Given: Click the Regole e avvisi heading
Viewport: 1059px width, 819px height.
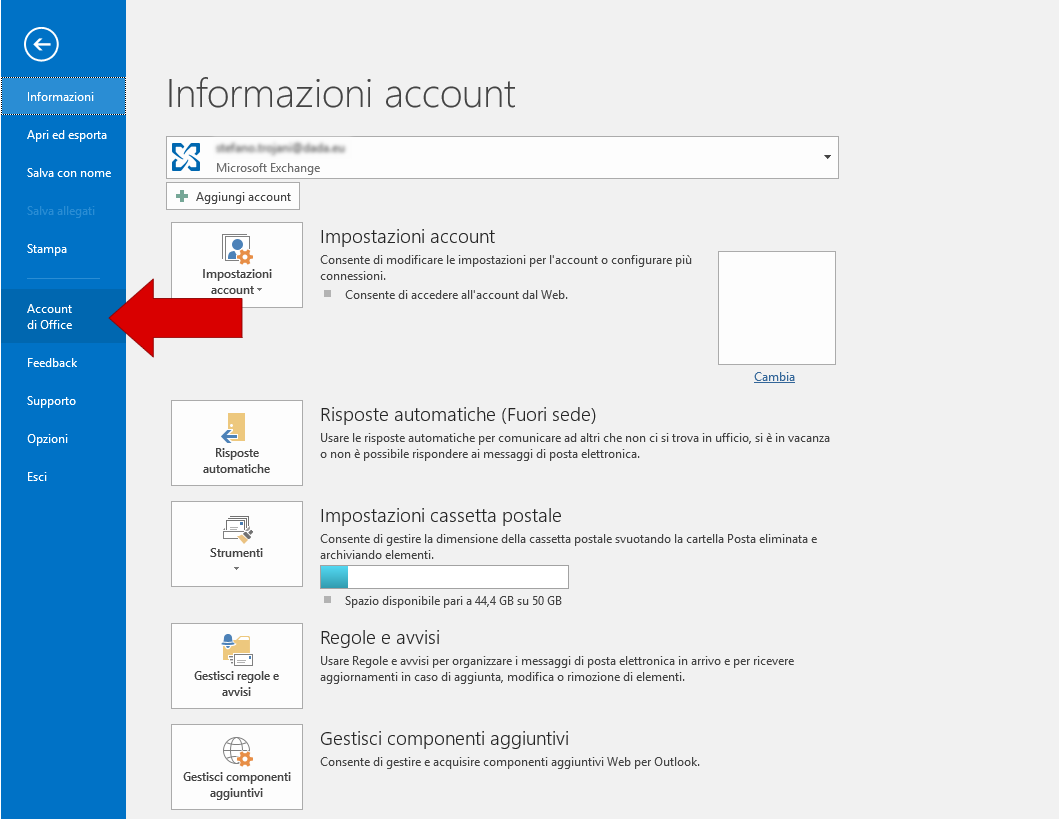Looking at the screenshot, I should [380, 637].
